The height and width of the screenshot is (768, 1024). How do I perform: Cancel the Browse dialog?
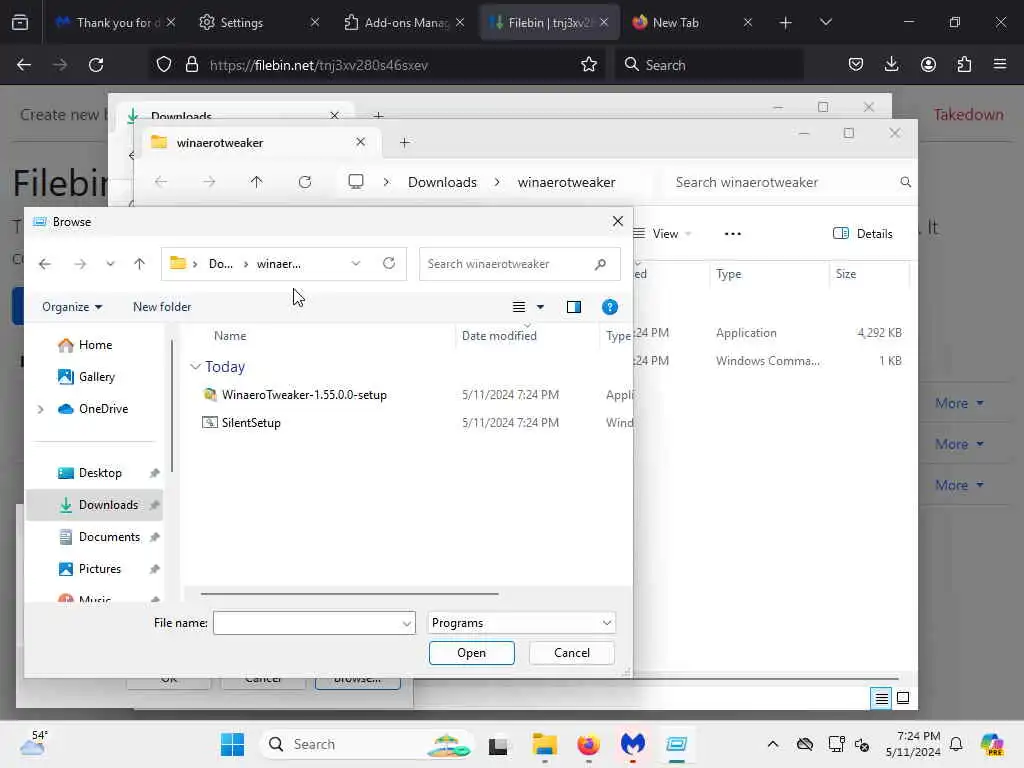[x=571, y=653]
